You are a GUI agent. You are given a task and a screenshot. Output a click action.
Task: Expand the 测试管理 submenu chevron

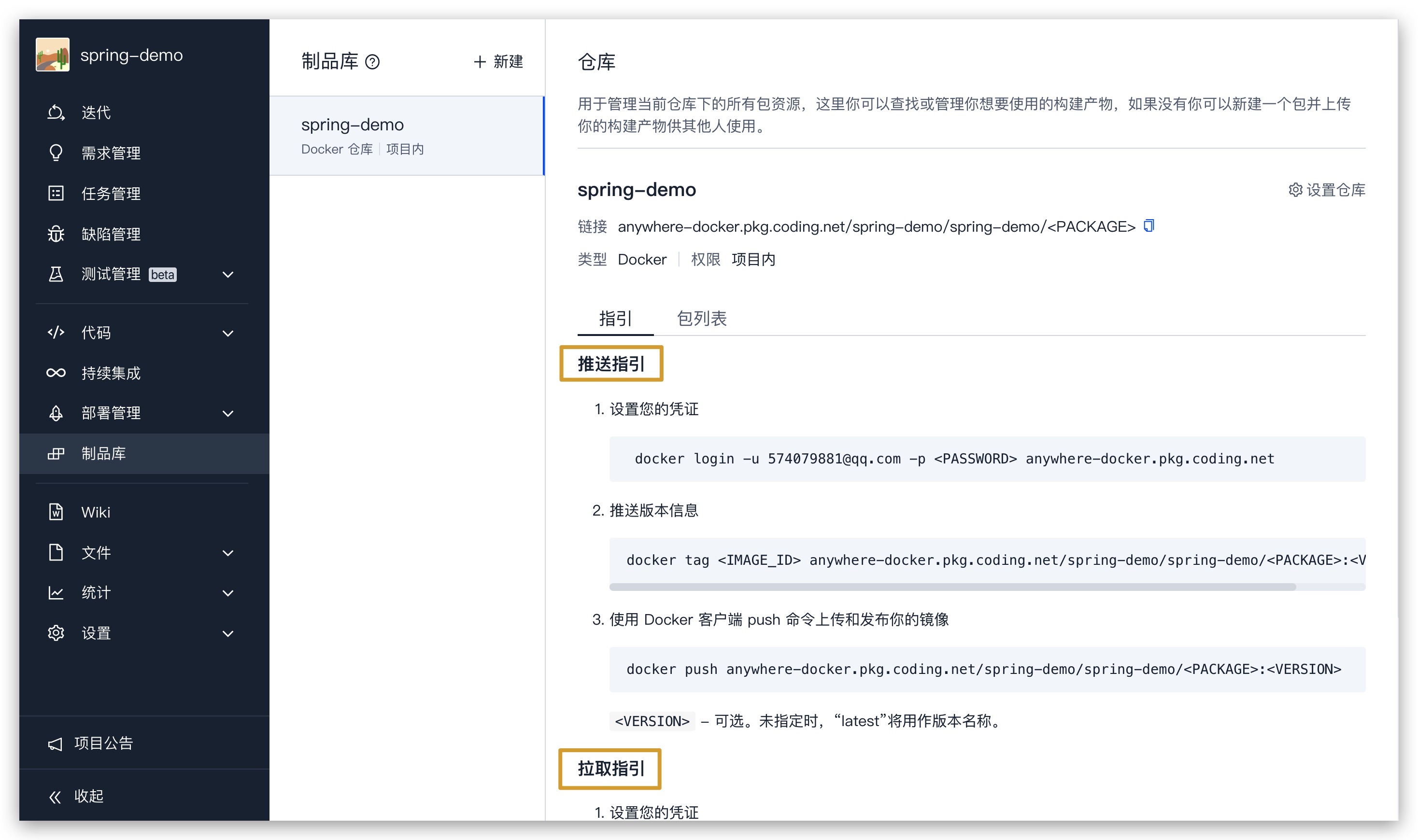tap(227, 275)
